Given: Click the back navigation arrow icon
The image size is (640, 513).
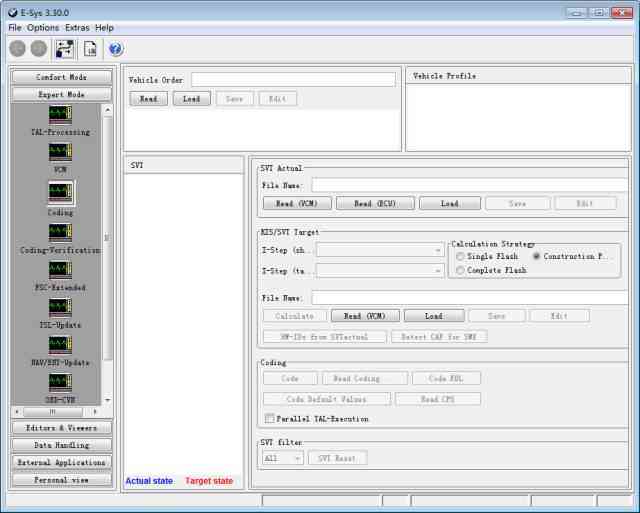Looking at the screenshot, I should tap(17, 49).
